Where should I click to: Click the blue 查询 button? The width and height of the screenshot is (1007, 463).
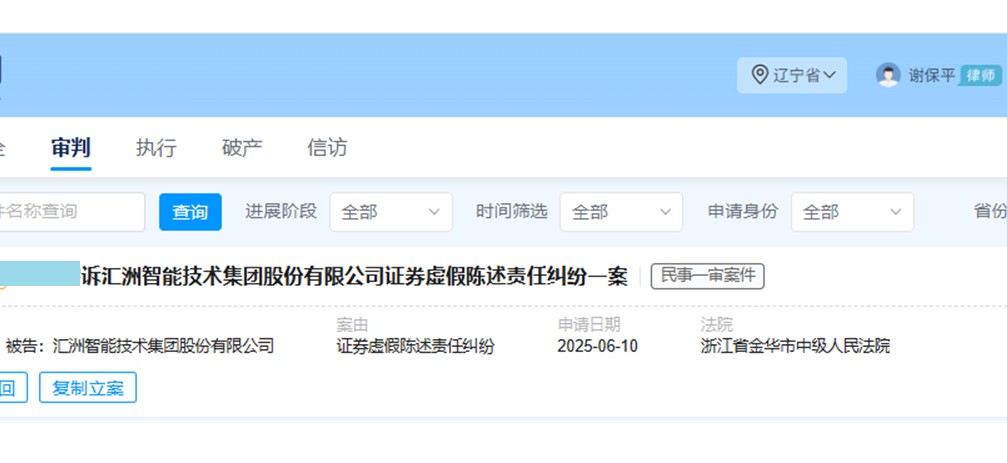(x=190, y=212)
